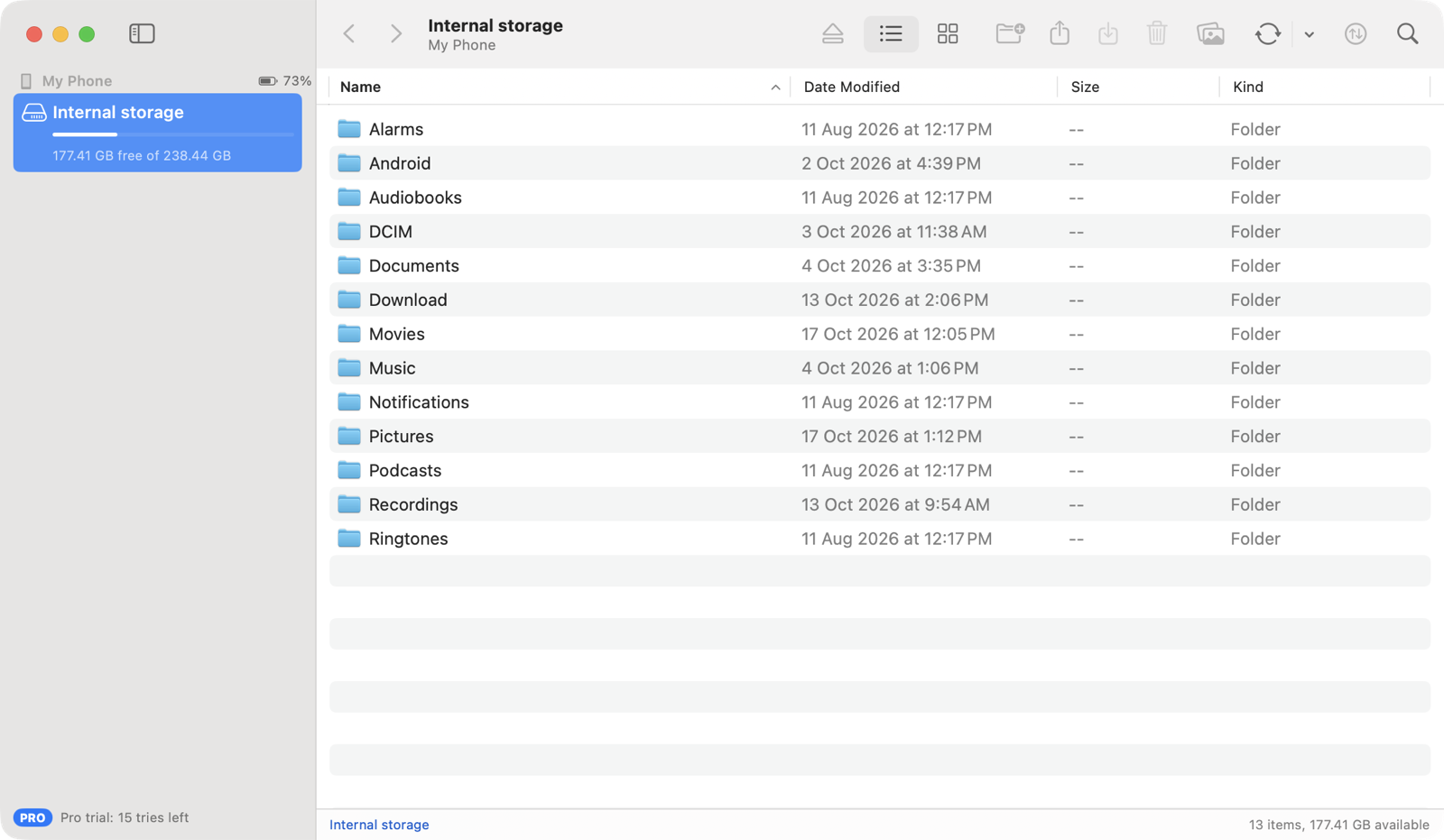Eject the connected phone device
The image size is (1444, 840).
point(832,34)
